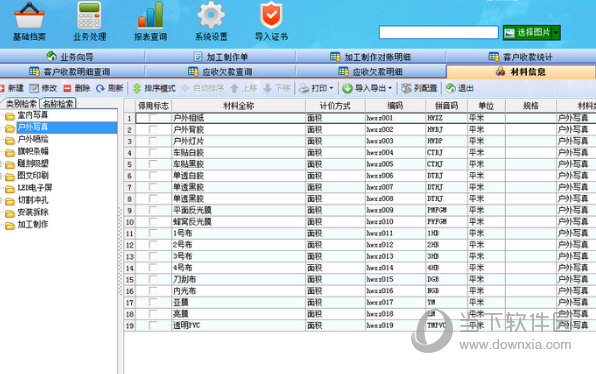Switch to the 类别检索 tab
The width and height of the screenshot is (596, 374).
(x=21, y=103)
